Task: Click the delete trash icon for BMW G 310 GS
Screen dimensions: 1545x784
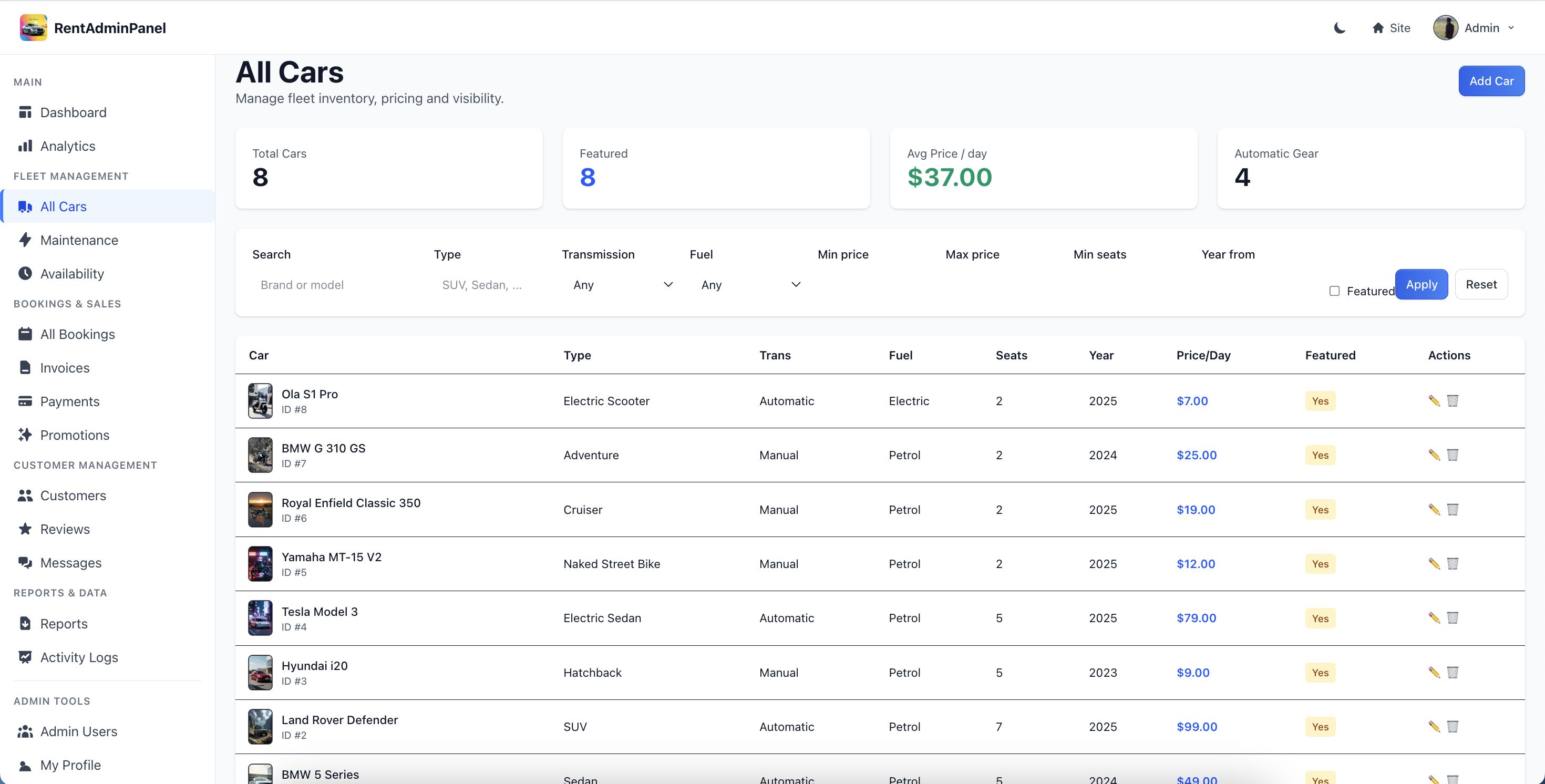Action: (x=1452, y=455)
